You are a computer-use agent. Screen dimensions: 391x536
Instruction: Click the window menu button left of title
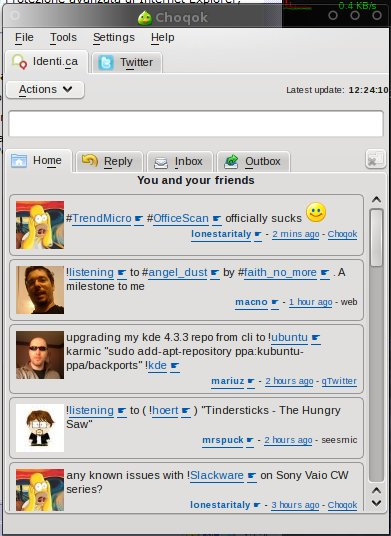point(15,16)
